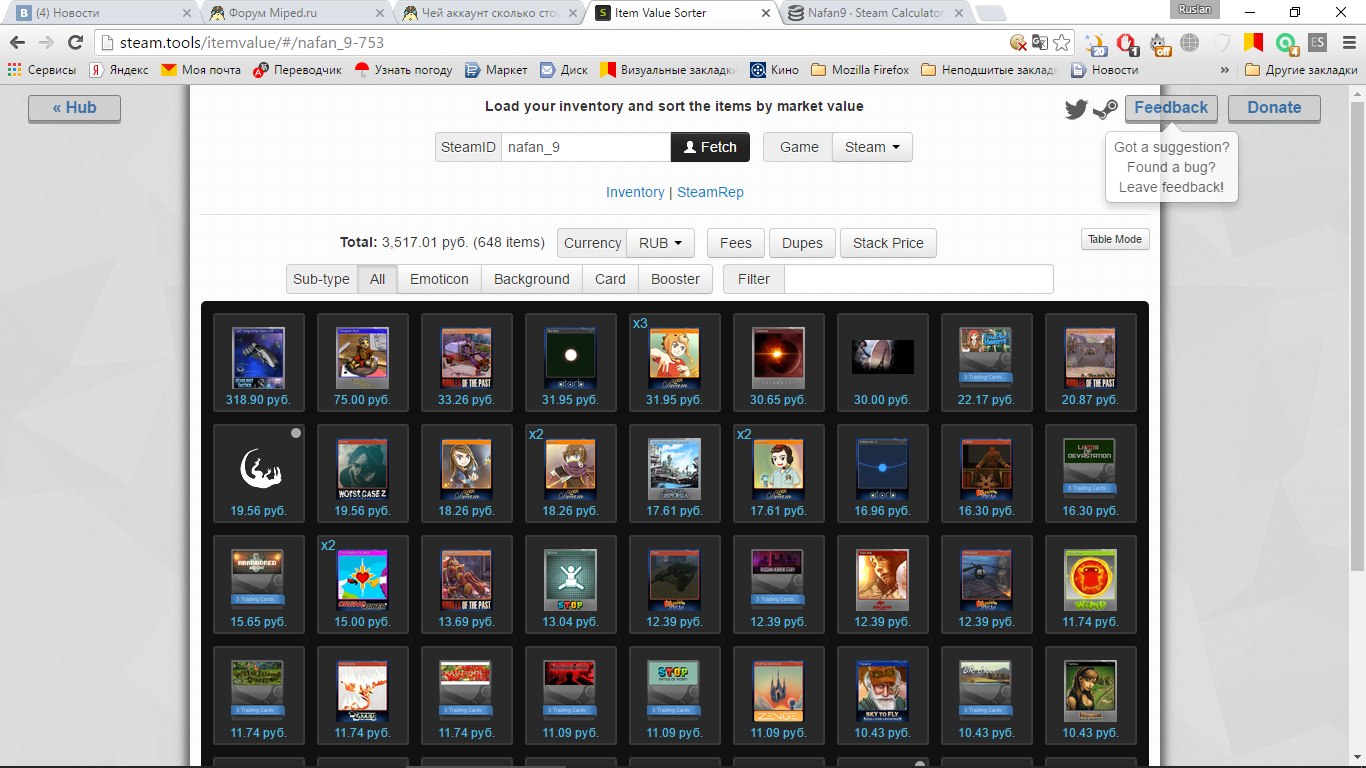The image size is (1366, 768).
Task: Open the Диск bookmark
Action: click(564, 70)
